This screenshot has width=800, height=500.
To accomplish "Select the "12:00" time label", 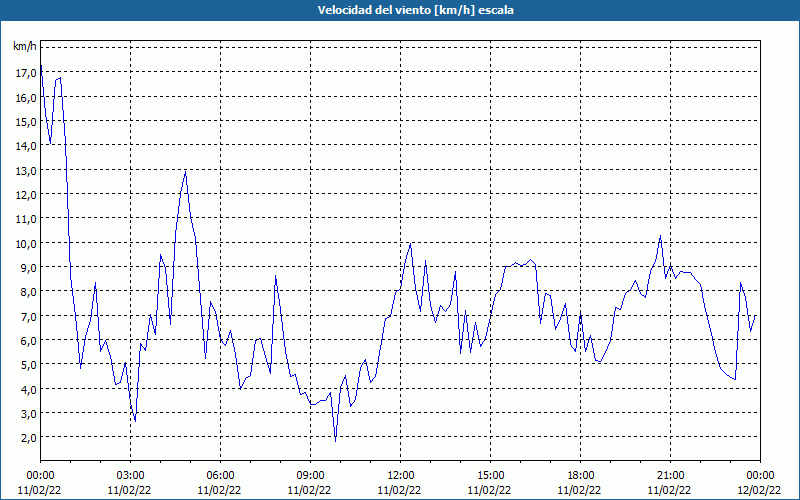I will point(401,476).
